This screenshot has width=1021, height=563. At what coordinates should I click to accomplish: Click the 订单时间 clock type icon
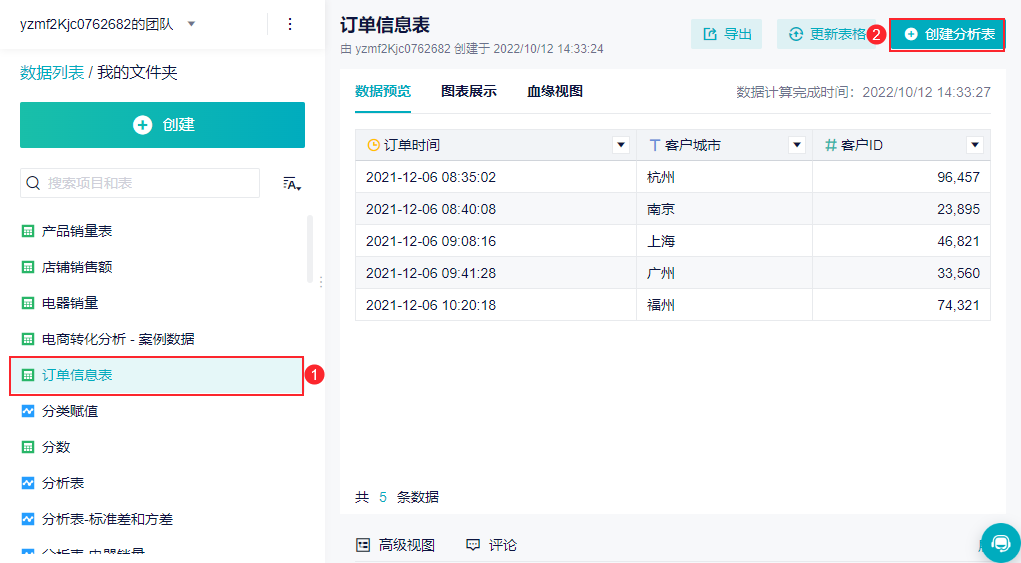374,145
